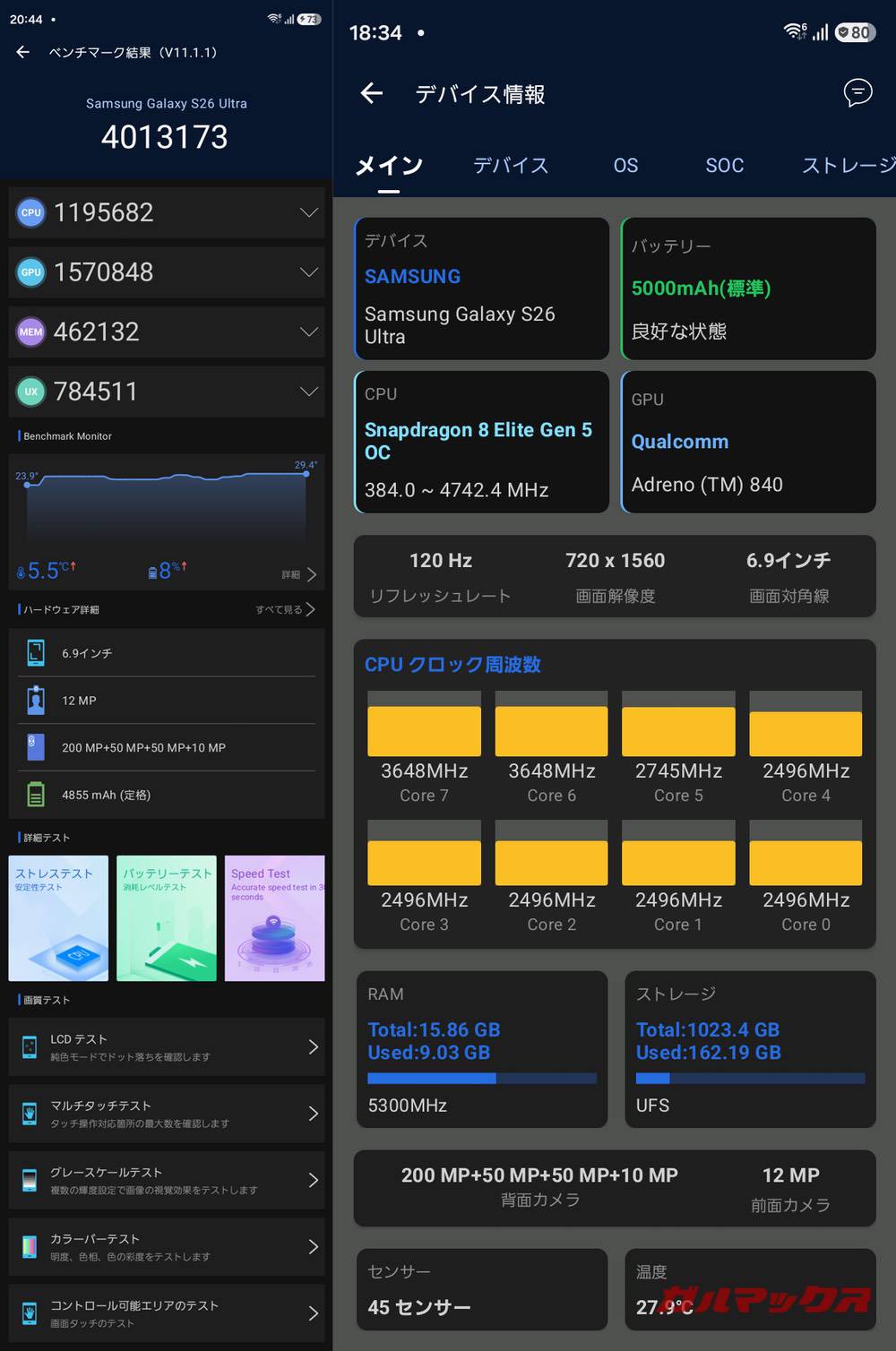The height and width of the screenshot is (1351, 896).
Task: Tap the blue CPU score circle icon
Action: tap(30, 212)
